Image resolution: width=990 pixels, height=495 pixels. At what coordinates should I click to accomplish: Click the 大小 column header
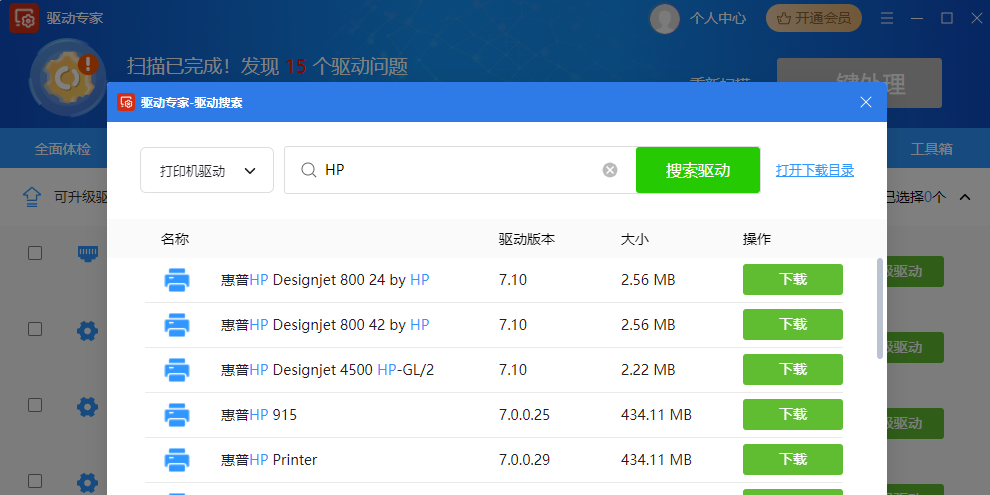635,239
